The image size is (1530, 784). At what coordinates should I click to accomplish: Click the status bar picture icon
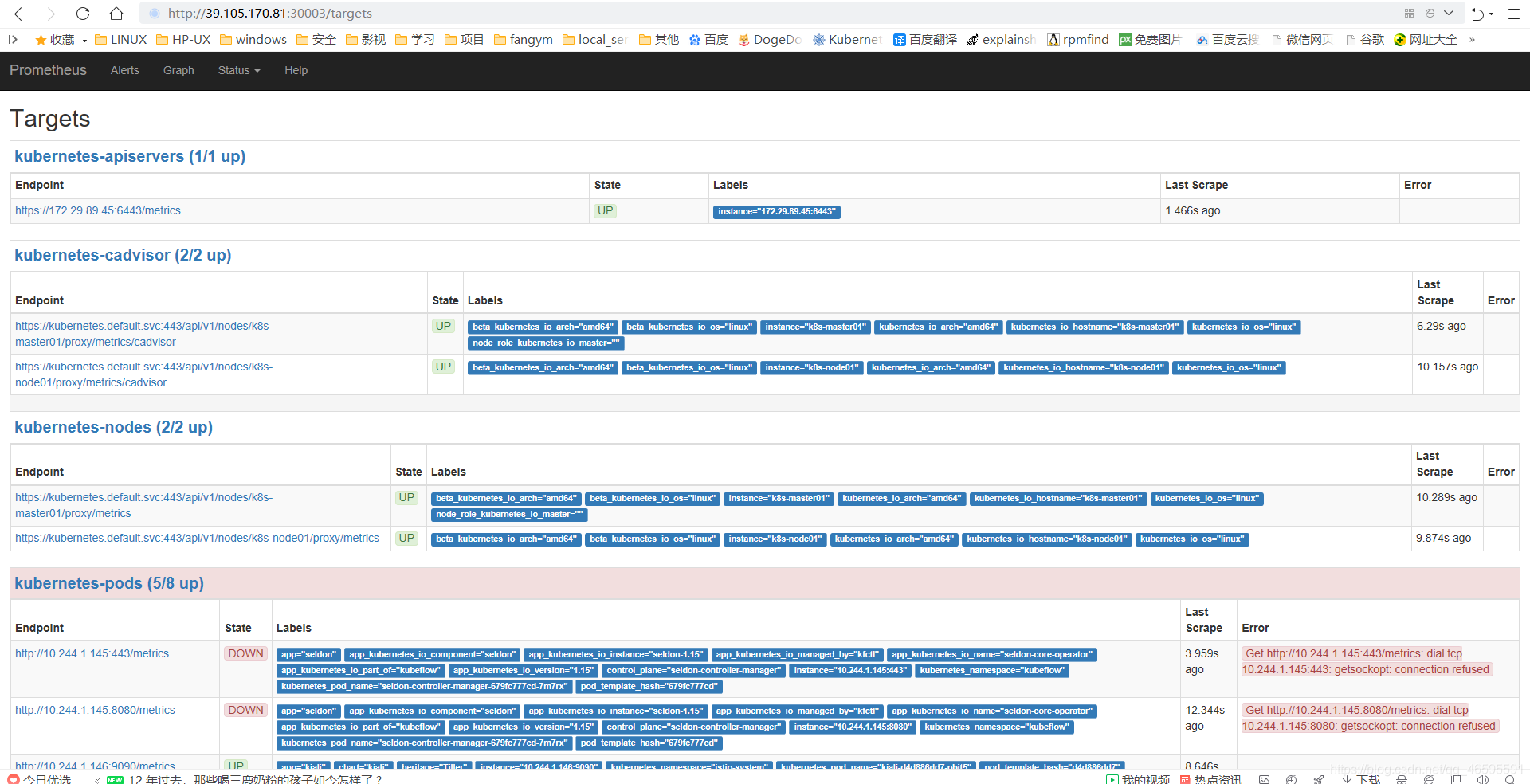1264,779
